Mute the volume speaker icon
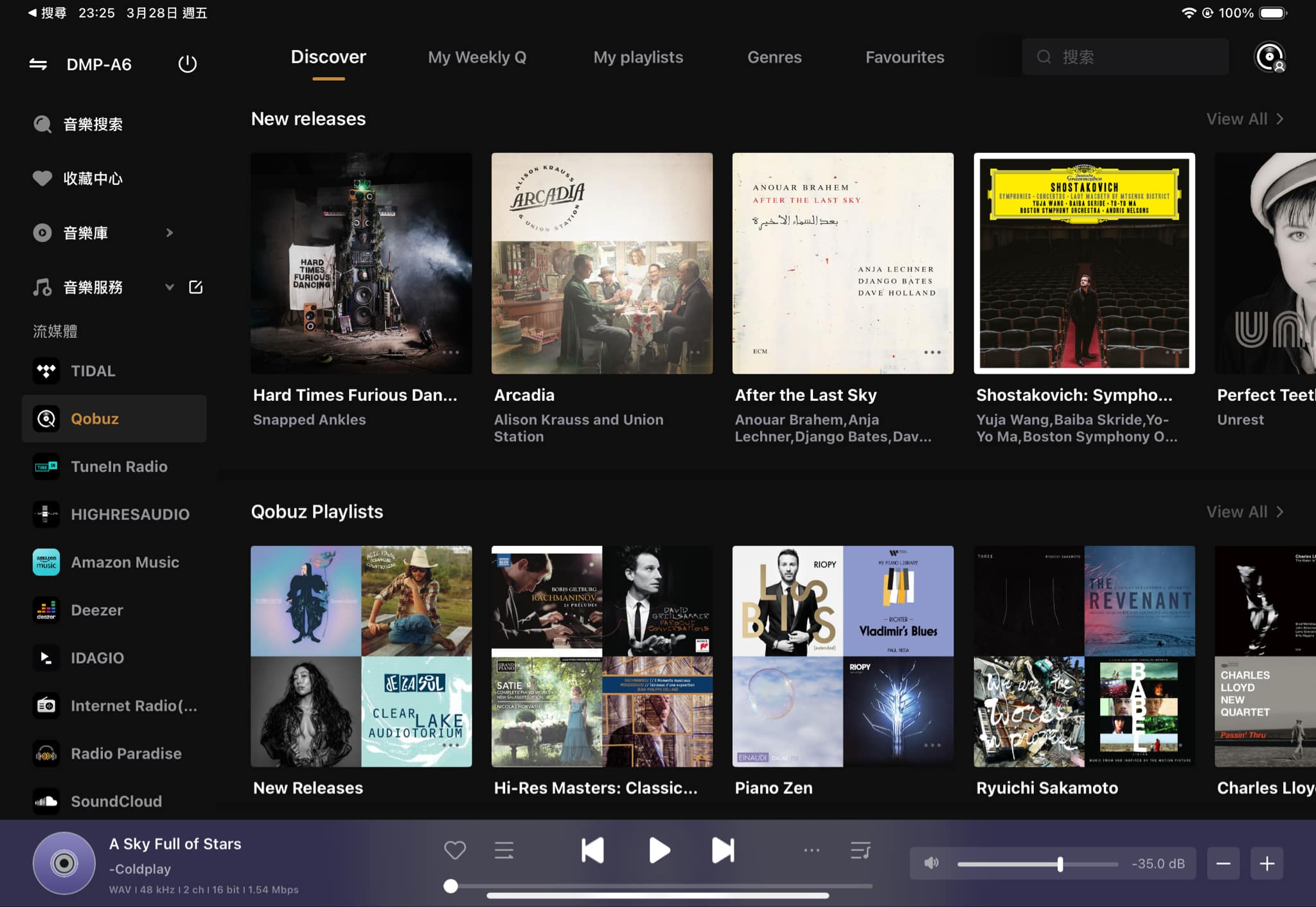The image size is (1316, 907). [931, 863]
